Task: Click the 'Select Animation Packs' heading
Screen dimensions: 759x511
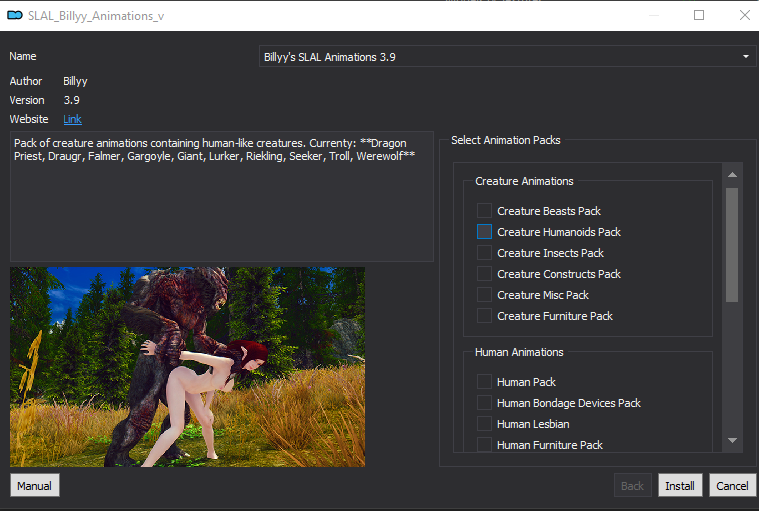Action: point(506,140)
